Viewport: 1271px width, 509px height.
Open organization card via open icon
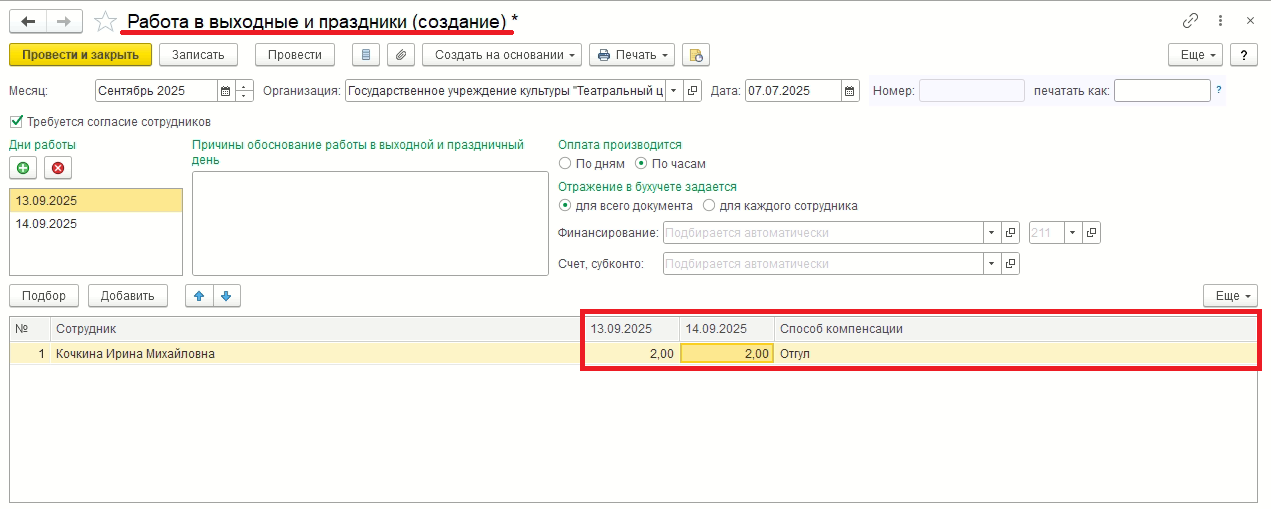point(694,91)
